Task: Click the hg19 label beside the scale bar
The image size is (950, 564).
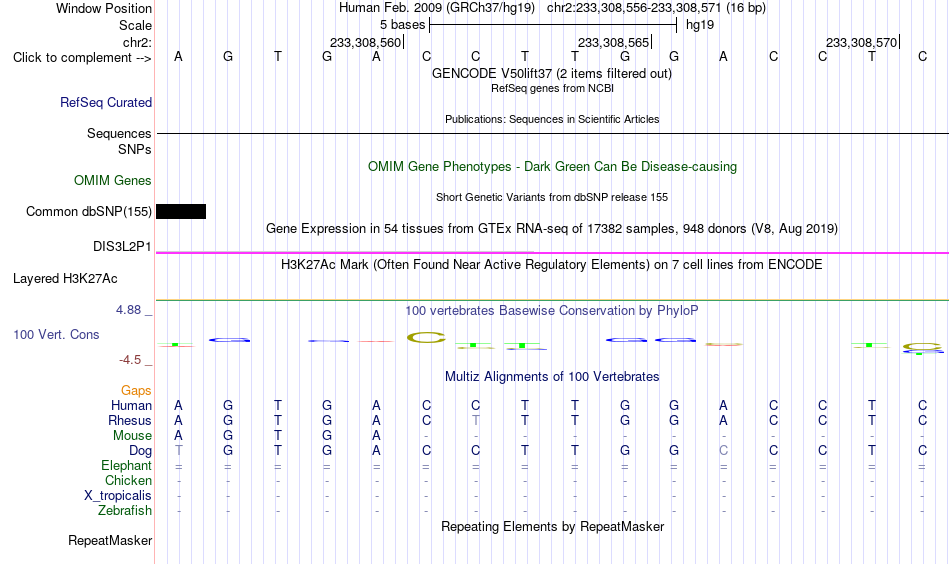Action: pos(700,25)
